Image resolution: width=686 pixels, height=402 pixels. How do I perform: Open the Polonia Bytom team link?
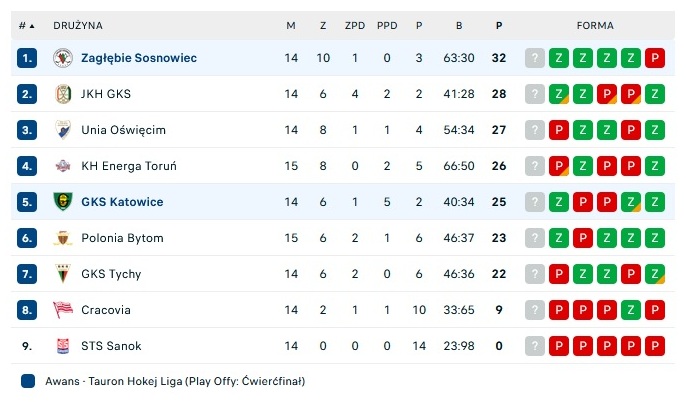122,238
